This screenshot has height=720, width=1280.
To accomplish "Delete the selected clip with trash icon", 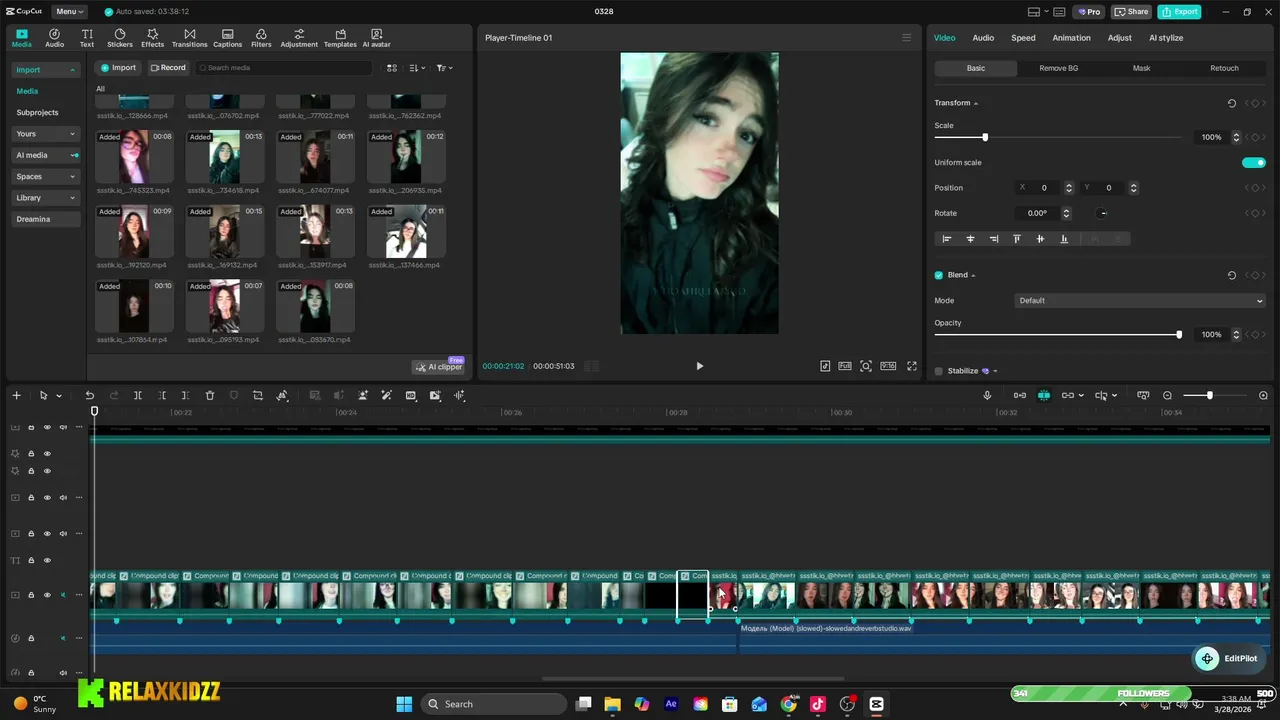I will click(x=210, y=396).
